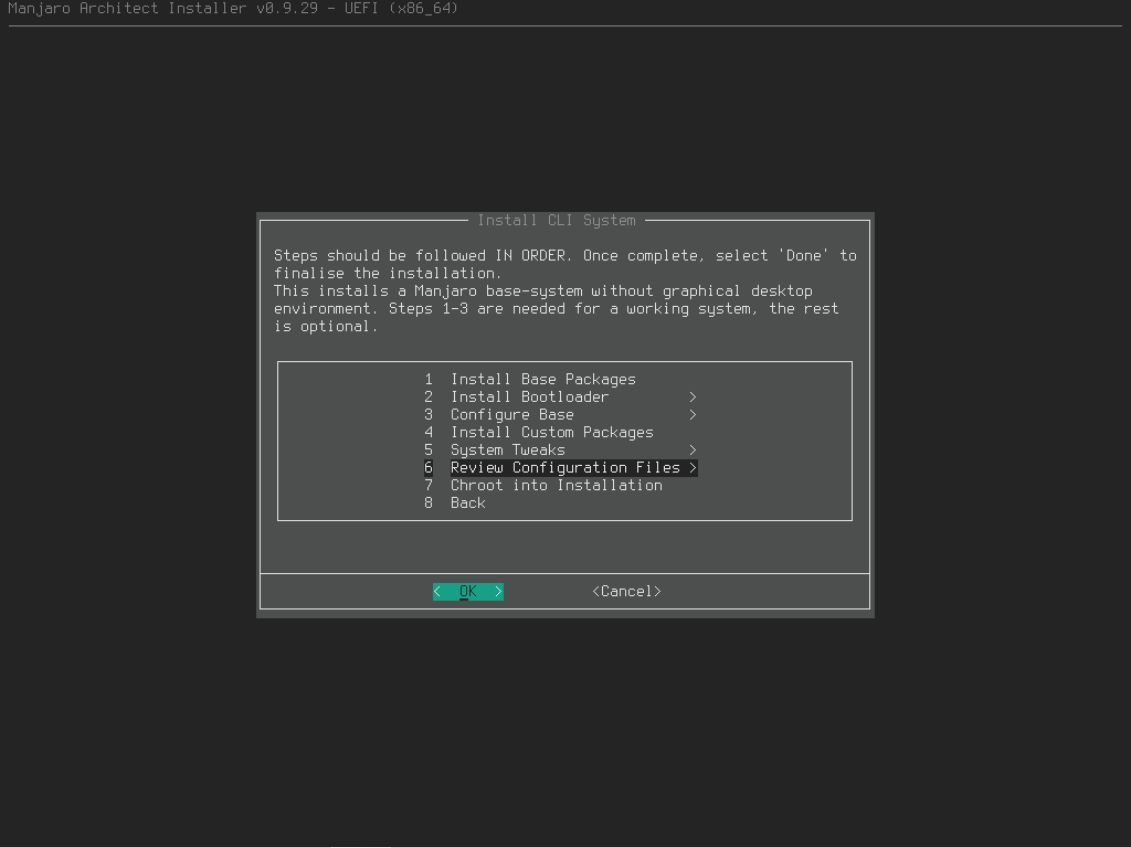Click the number 7 hotkey in menu
This screenshot has height=848, width=1131.
pyautogui.click(x=428, y=485)
